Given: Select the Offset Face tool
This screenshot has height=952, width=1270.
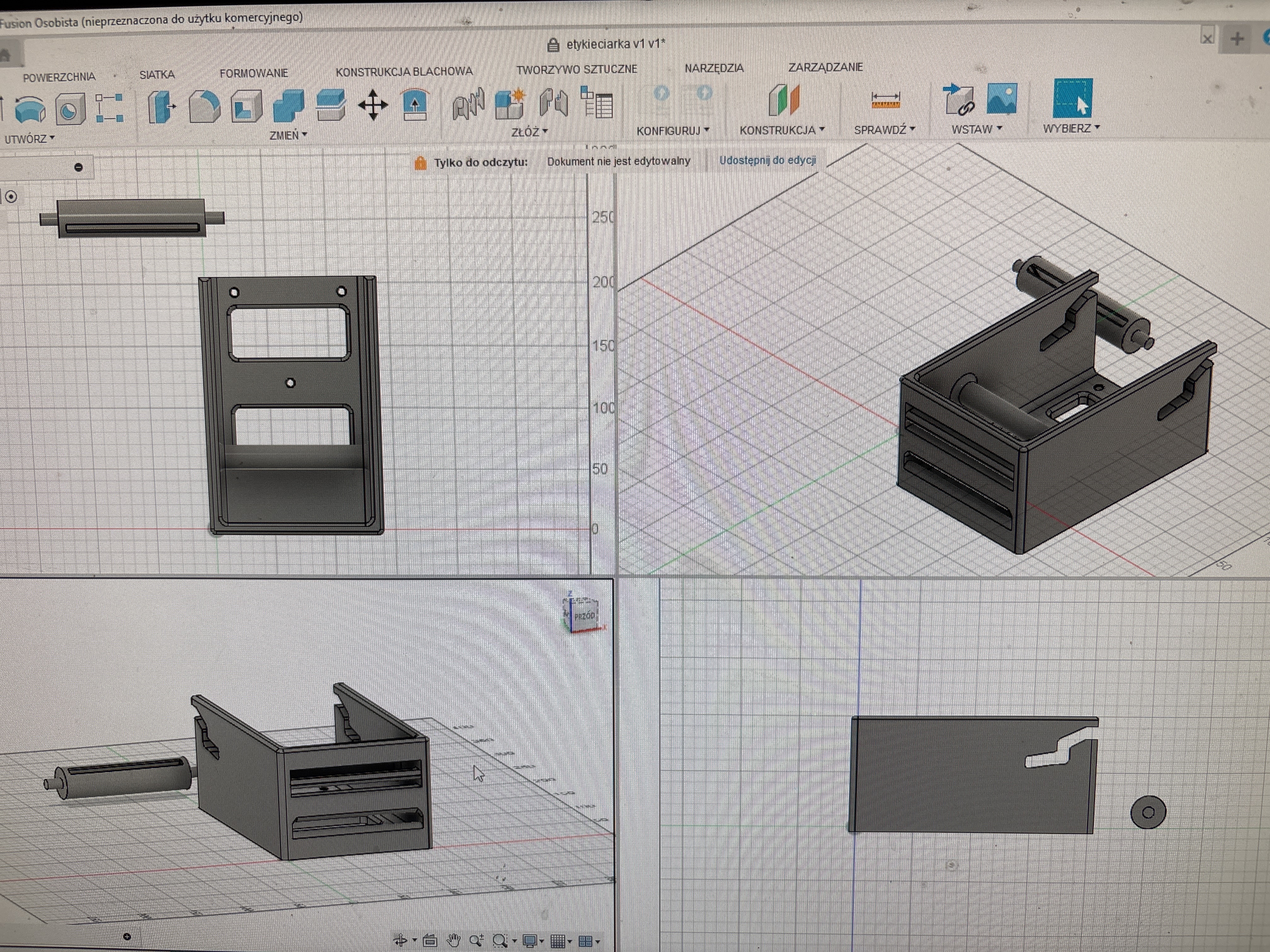Looking at the screenshot, I should [x=331, y=105].
